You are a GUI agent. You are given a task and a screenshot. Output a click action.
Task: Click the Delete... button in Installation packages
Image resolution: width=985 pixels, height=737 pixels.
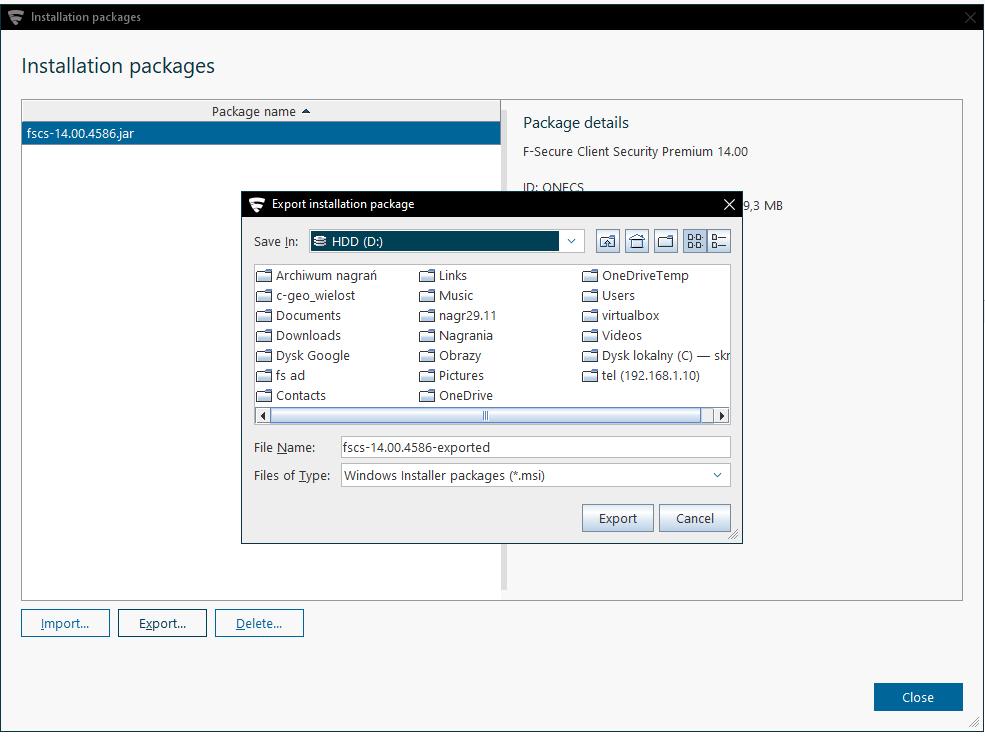point(259,623)
